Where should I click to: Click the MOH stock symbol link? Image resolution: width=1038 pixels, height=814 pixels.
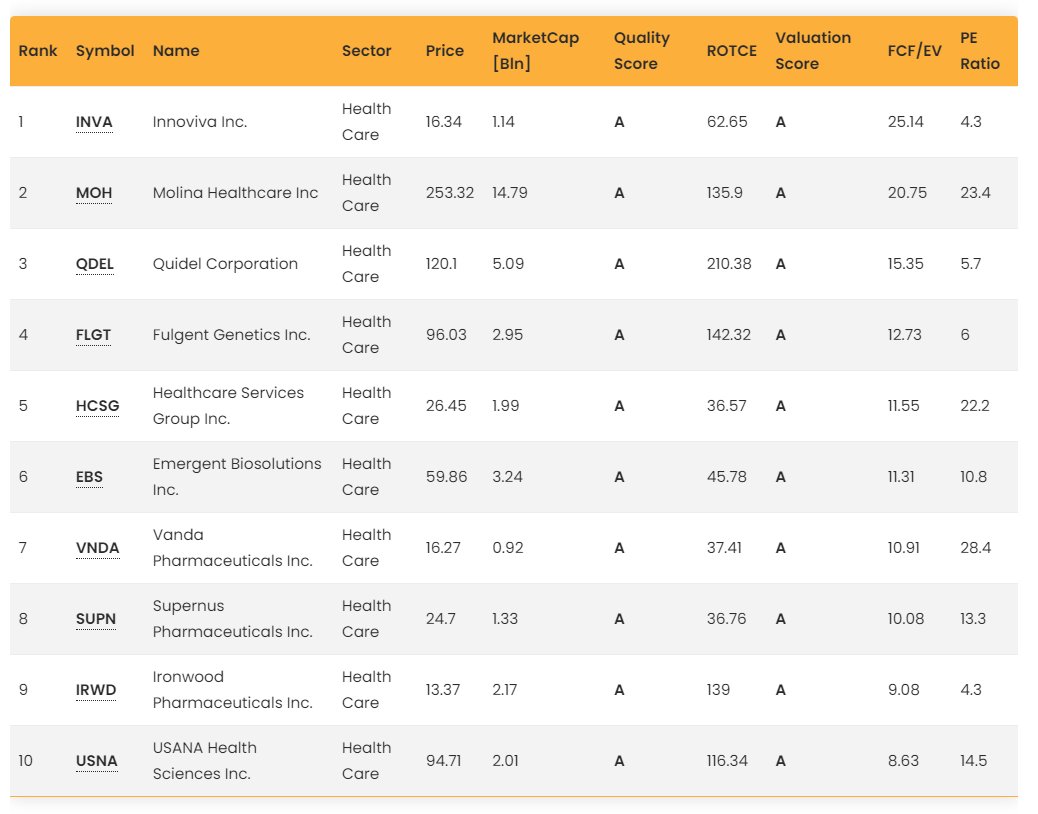[x=94, y=193]
